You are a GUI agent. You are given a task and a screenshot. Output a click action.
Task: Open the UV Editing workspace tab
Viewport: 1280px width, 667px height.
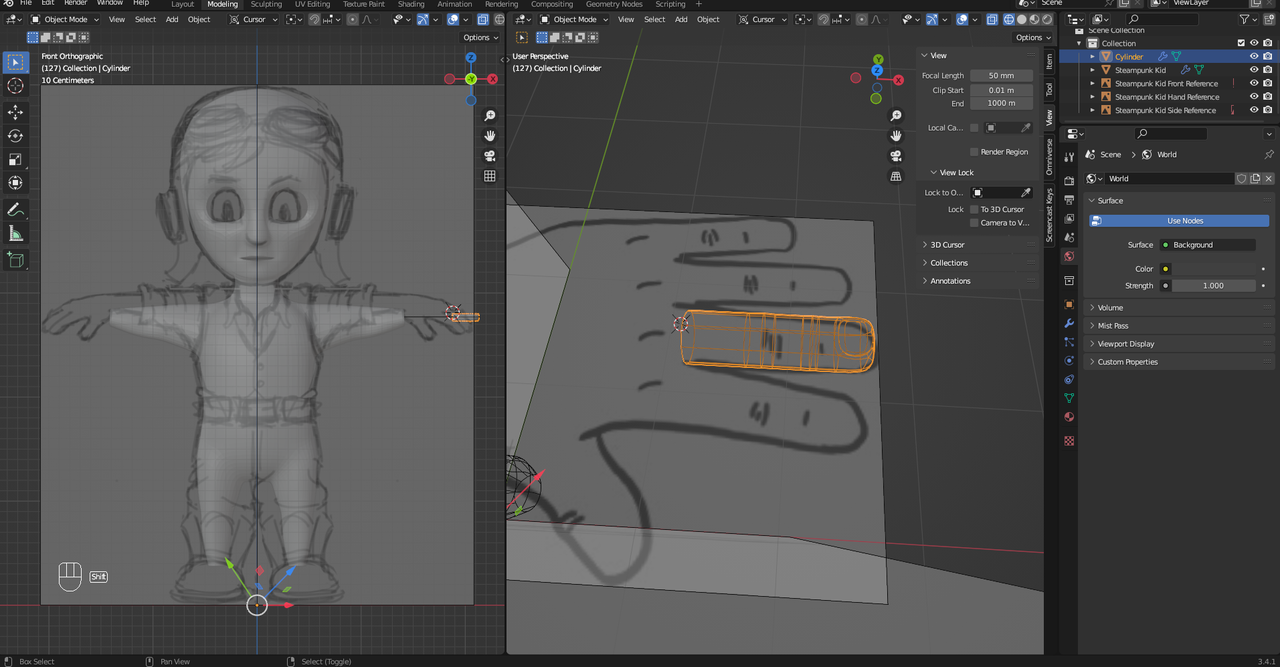(312, 4)
